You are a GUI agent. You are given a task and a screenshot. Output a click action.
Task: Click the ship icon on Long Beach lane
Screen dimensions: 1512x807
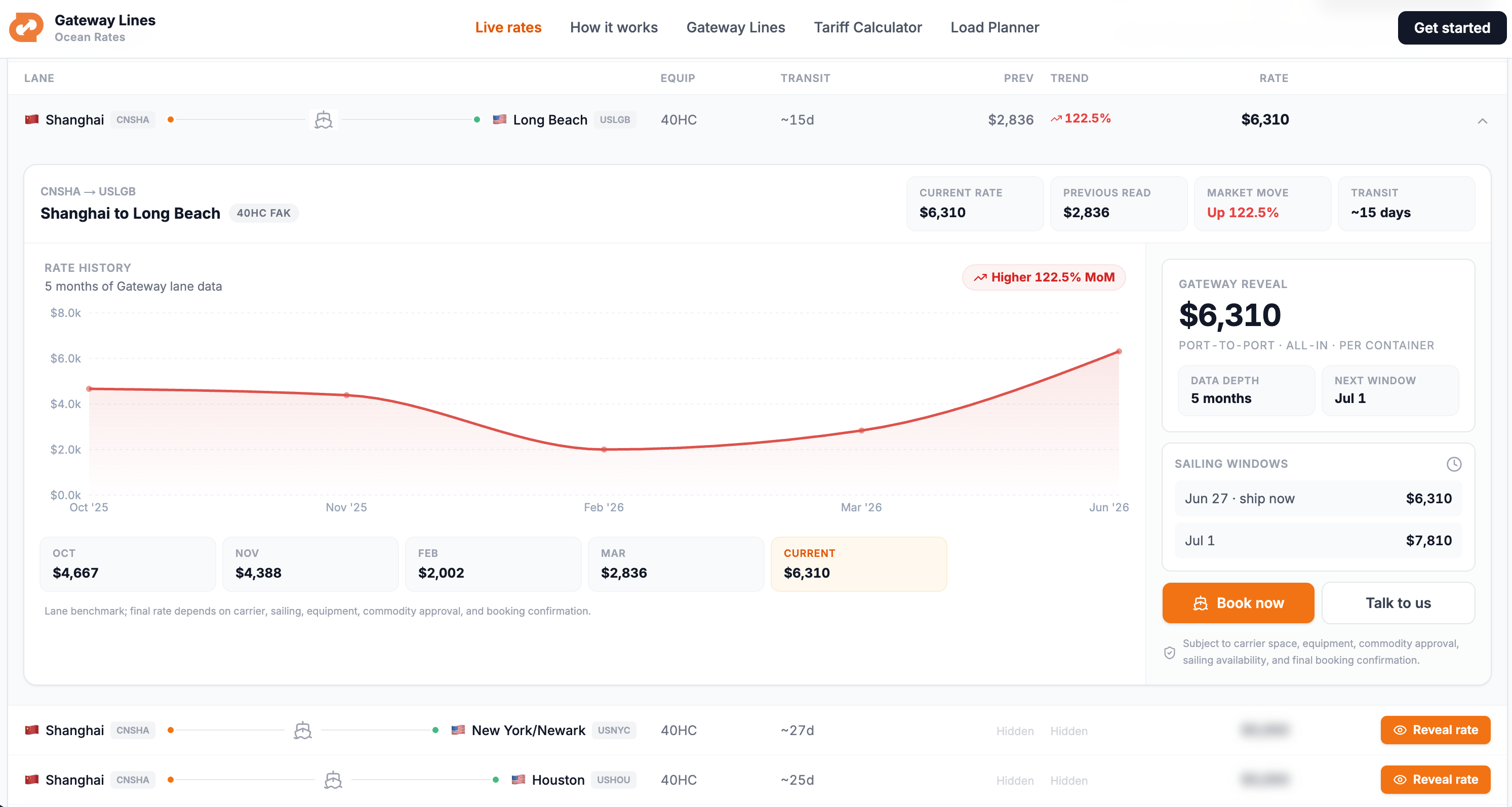[324, 119]
